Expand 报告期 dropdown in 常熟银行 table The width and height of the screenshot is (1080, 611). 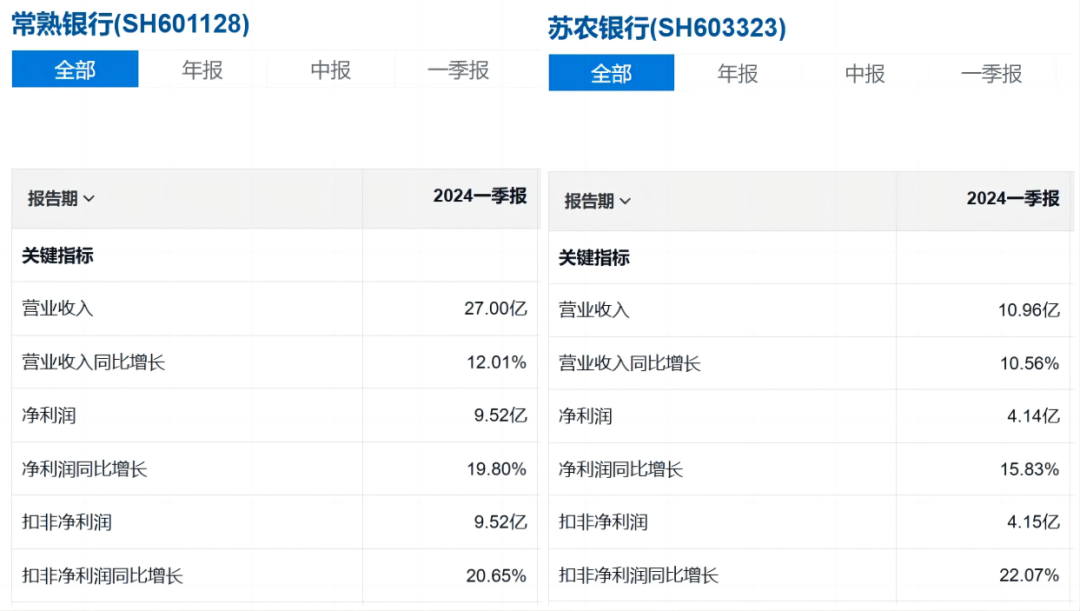(x=61, y=199)
